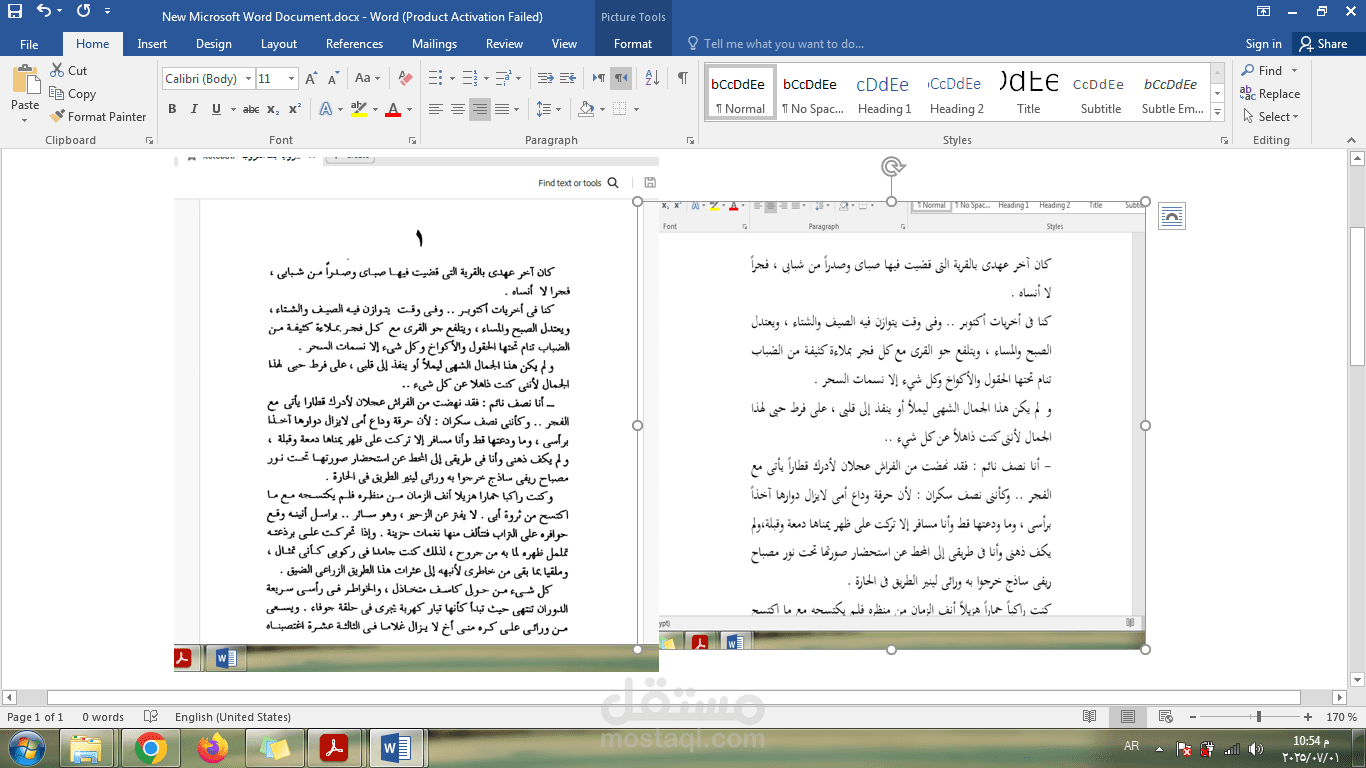Image resolution: width=1366 pixels, height=768 pixels.
Task: Open the font size dropdown
Action: [x=291, y=79]
